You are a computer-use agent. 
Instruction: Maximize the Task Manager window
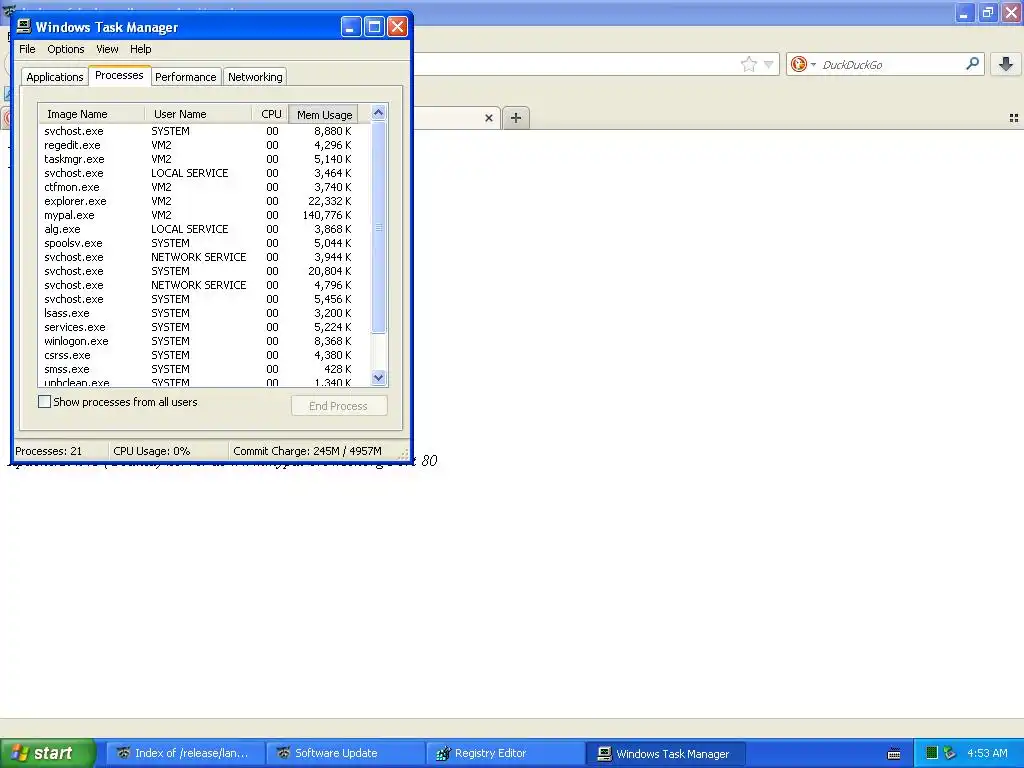click(374, 27)
